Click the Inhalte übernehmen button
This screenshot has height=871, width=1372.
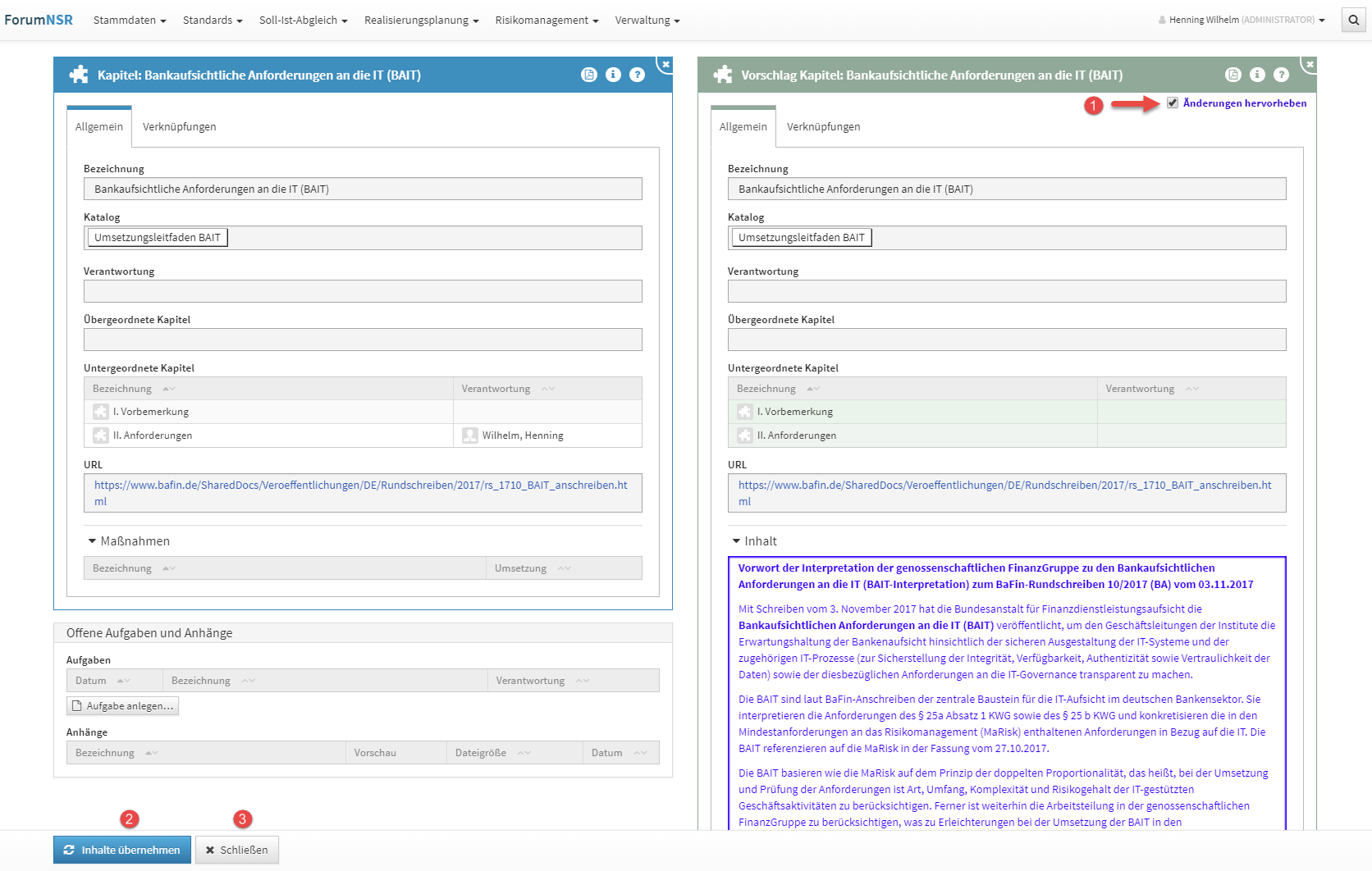pos(122,850)
